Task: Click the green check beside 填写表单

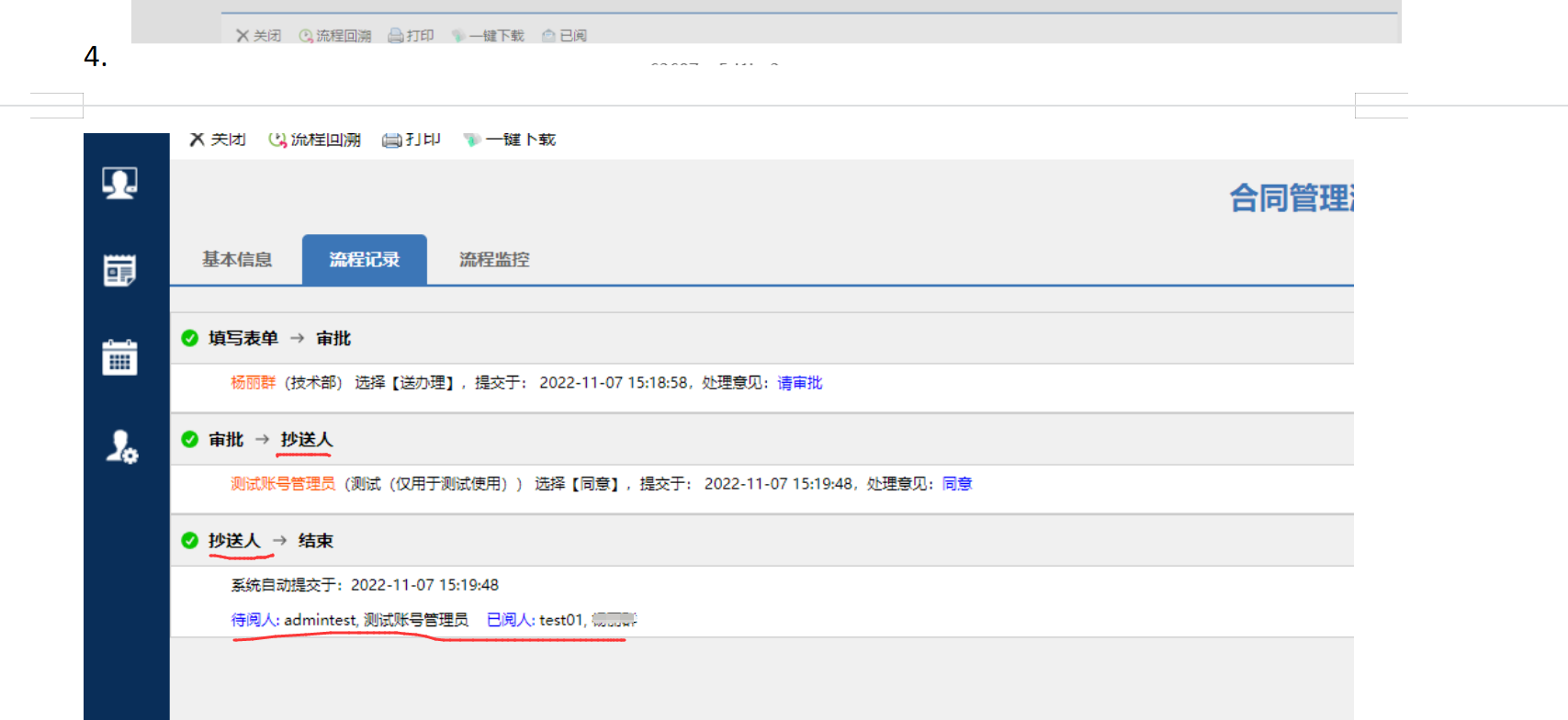Action: coord(190,338)
